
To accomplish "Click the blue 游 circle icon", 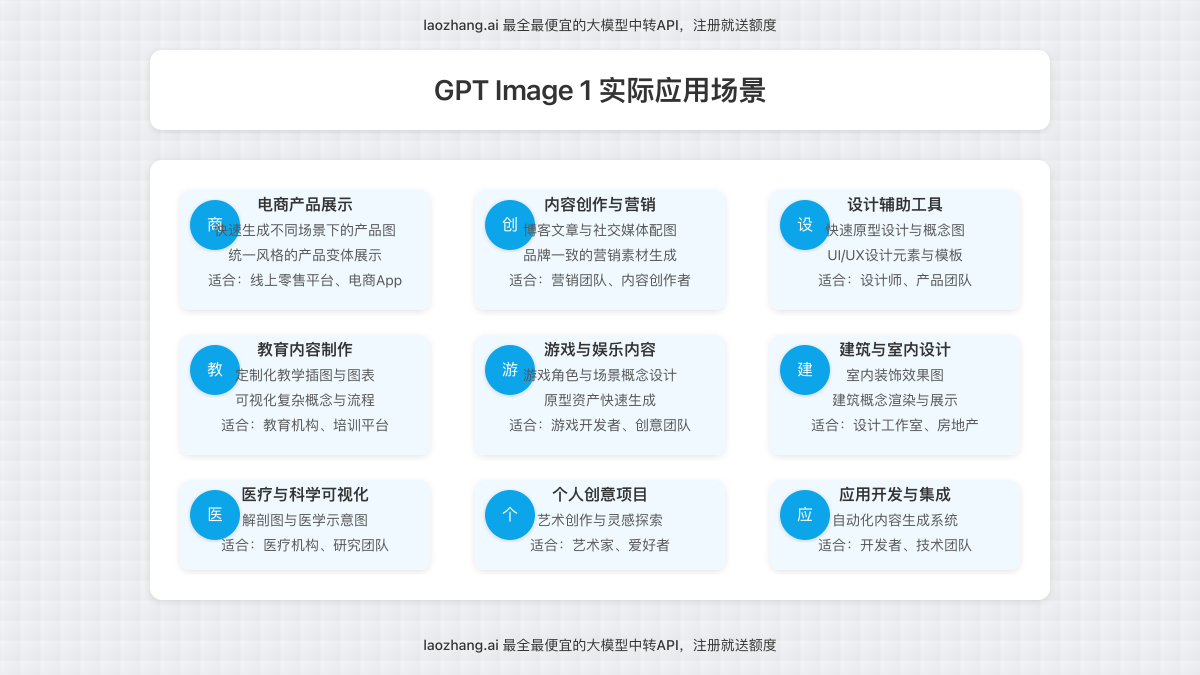I will point(510,370).
